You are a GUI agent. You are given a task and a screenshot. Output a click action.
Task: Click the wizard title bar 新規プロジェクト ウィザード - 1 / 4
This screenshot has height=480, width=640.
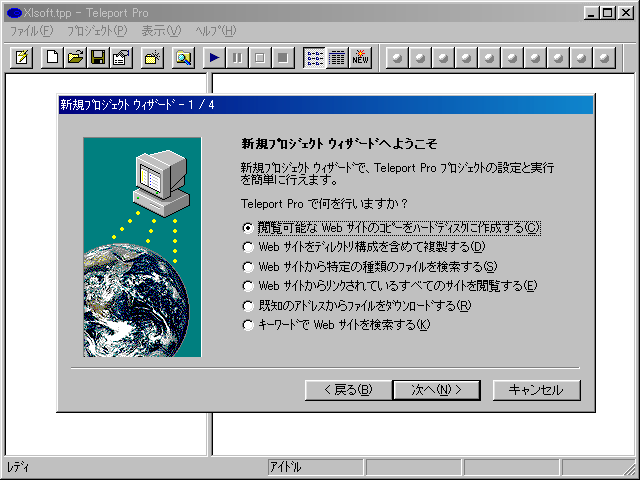(326, 105)
